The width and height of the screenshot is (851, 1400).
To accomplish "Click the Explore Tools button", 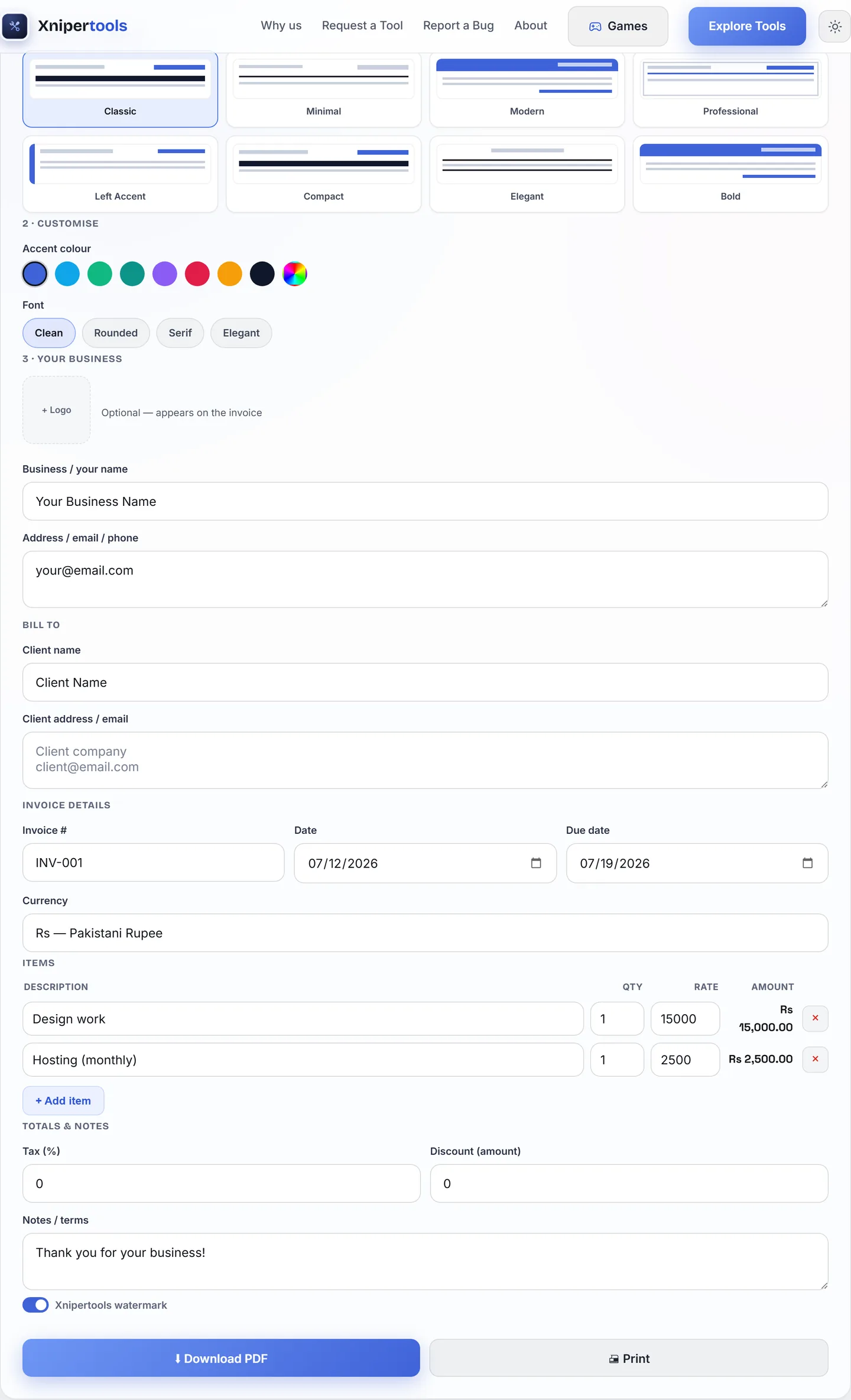I will pos(747,26).
